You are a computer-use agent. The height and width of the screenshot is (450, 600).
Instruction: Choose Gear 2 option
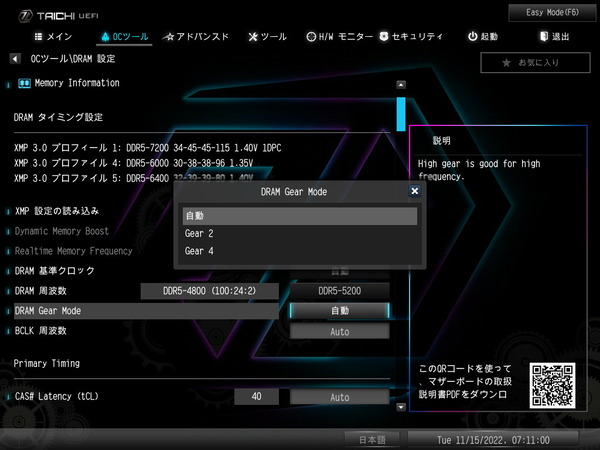pyautogui.click(x=300, y=233)
